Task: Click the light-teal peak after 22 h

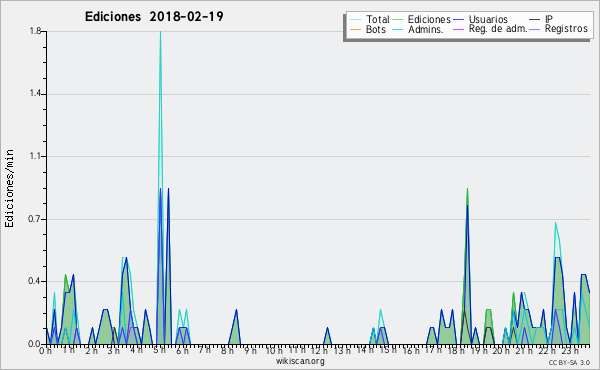Action: [556, 224]
